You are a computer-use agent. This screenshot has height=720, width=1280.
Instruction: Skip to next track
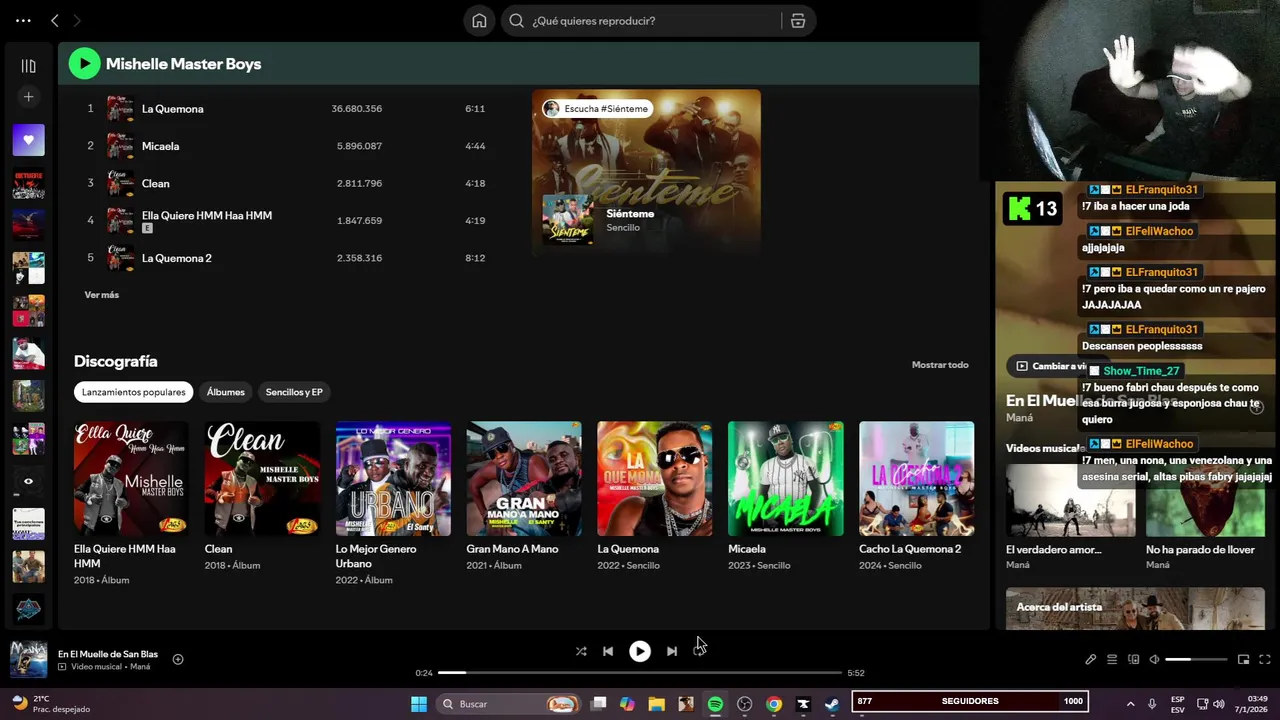pyautogui.click(x=672, y=651)
